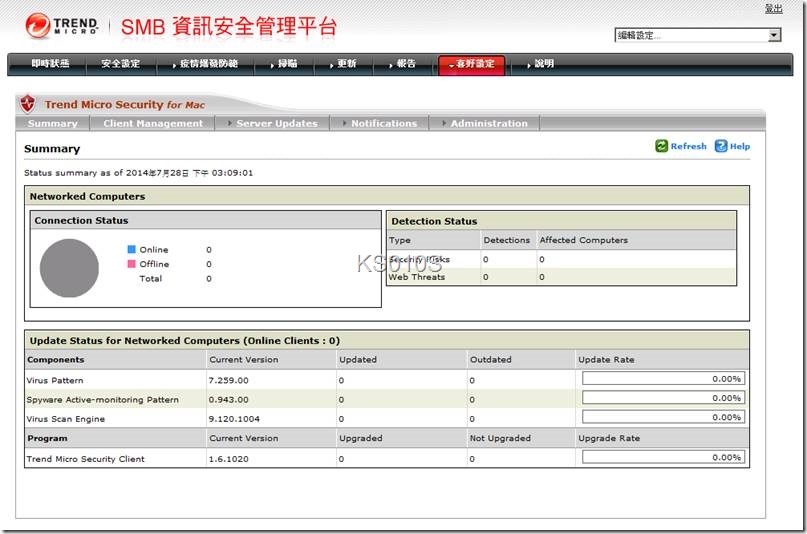Click the Virus Scan Engine row label
The height and width of the screenshot is (534, 807).
point(65,419)
